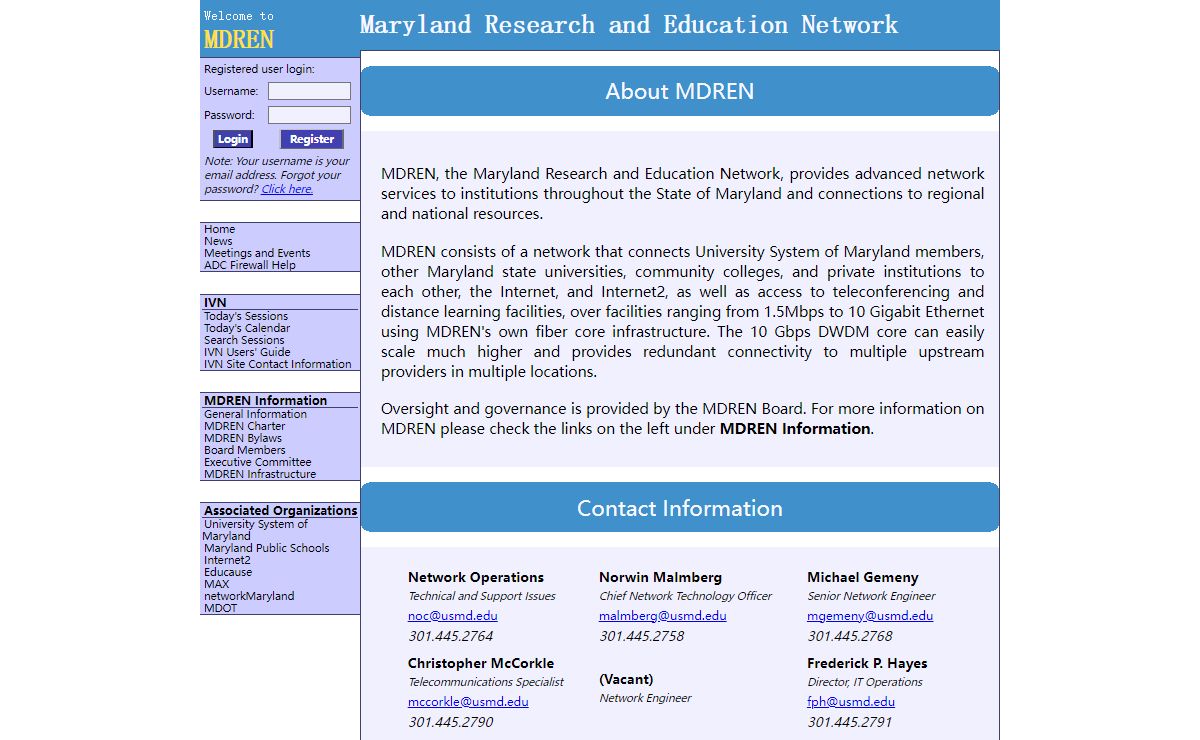Click the name 'Christopher McCorkle'

click(481, 663)
